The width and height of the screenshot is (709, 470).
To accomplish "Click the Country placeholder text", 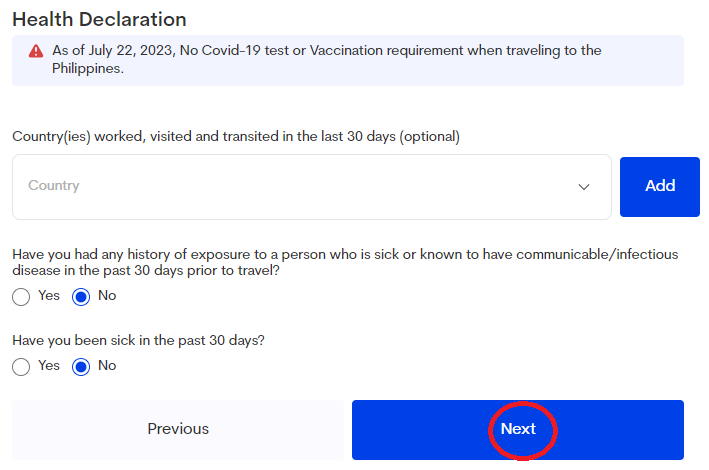I will (54, 186).
